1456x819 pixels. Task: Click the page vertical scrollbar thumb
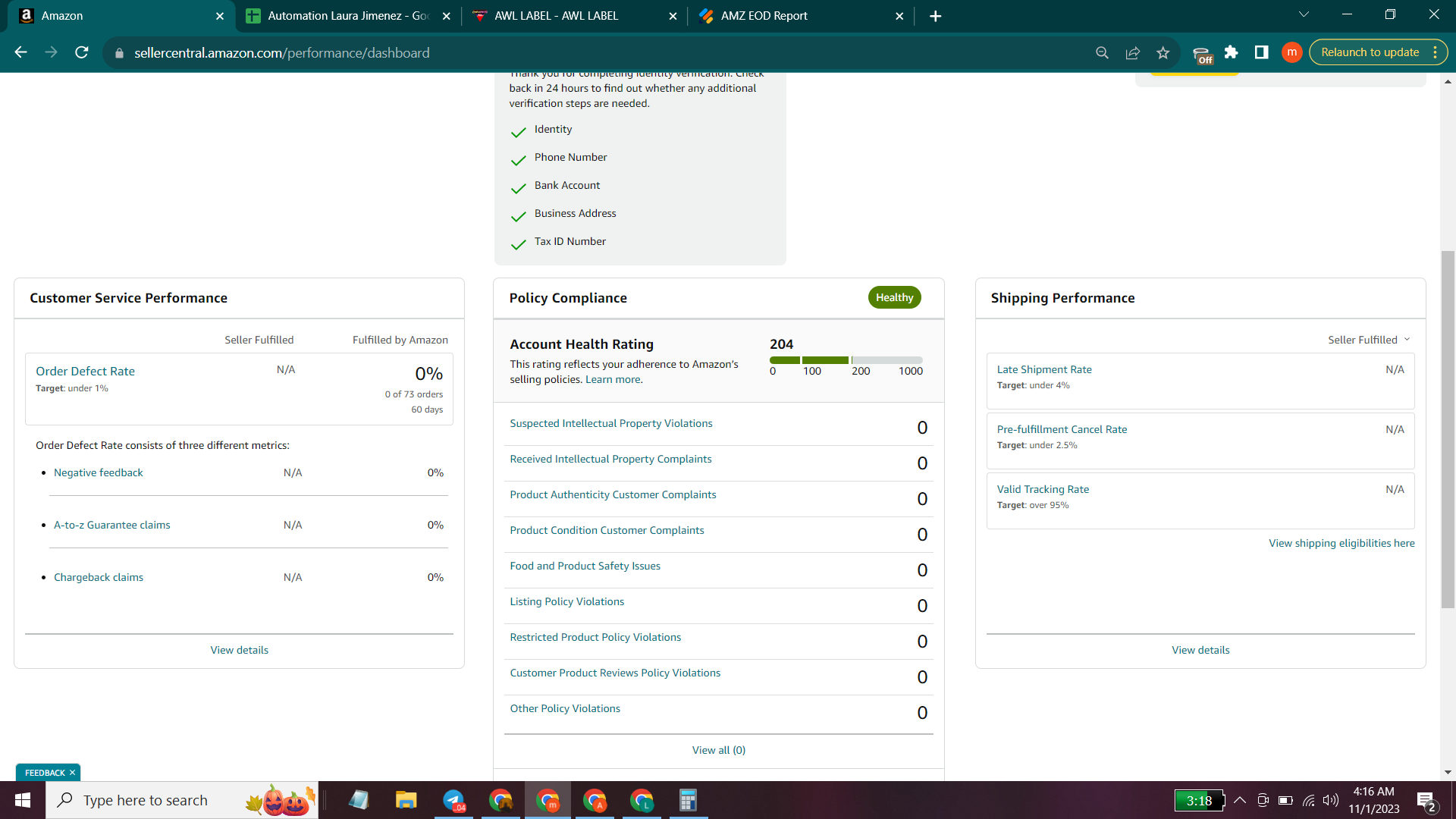(1448, 428)
